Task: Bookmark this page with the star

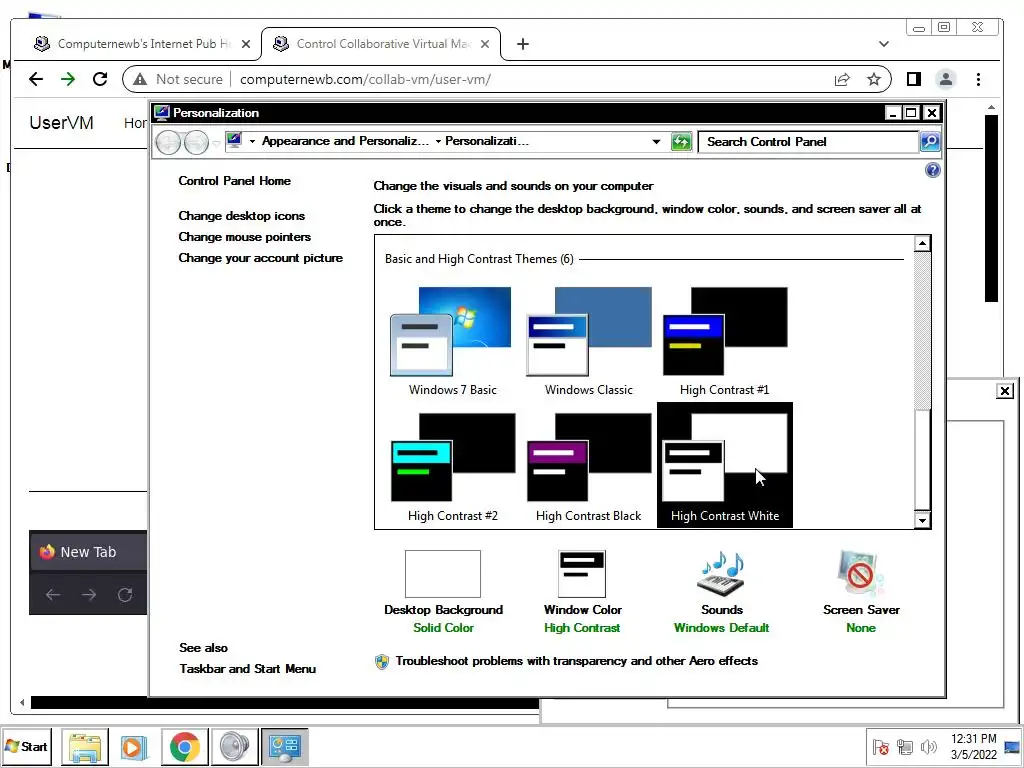Action: point(874,79)
